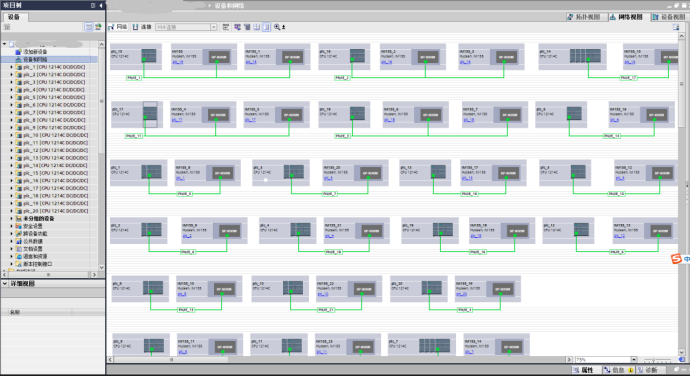The width and height of the screenshot is (691, 376).
Task: Switch to 拓扑视图 (Topology view) tab
Action: coord(583,17)
